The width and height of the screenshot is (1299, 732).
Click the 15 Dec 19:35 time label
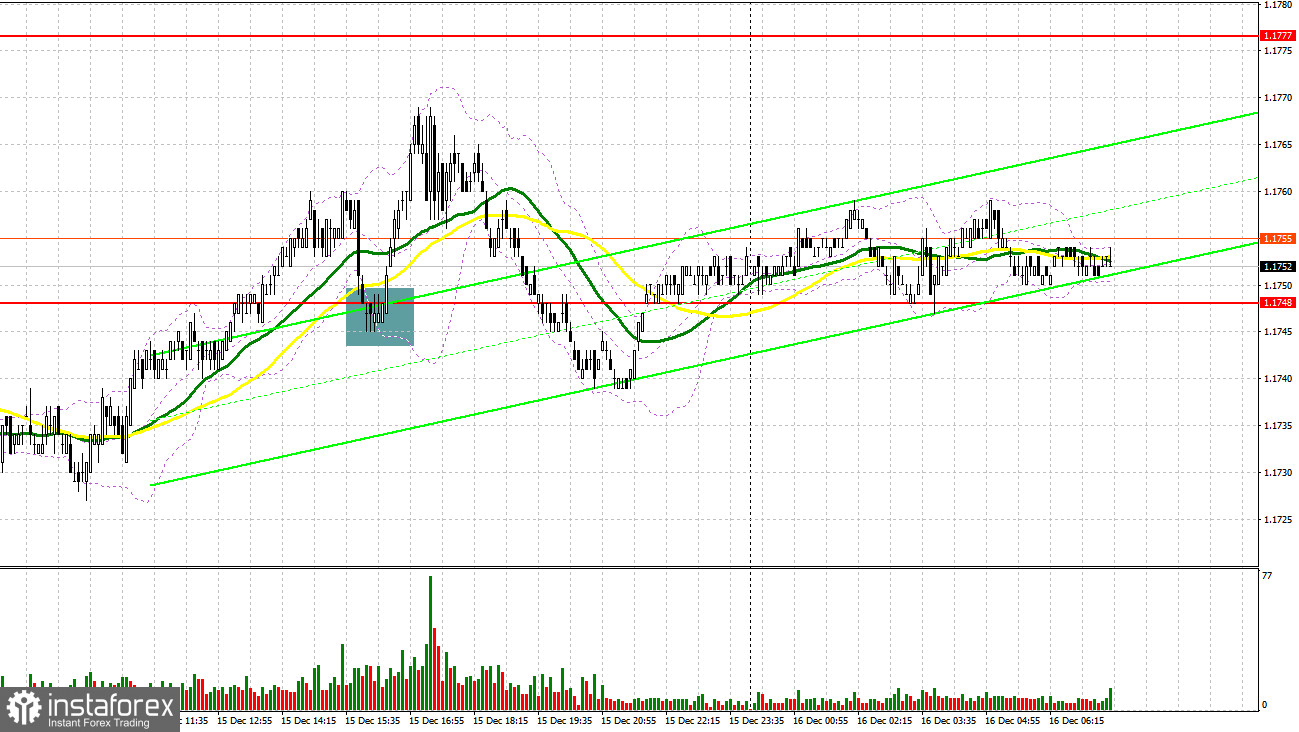coord(563,720)
